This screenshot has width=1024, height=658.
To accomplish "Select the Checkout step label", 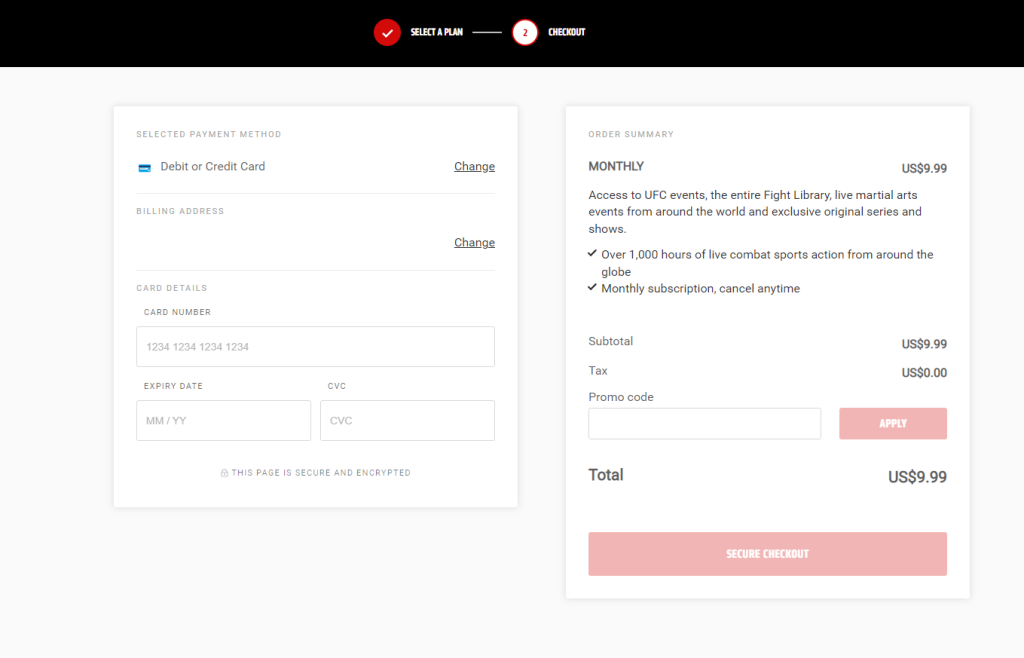I will click(567, 32).
